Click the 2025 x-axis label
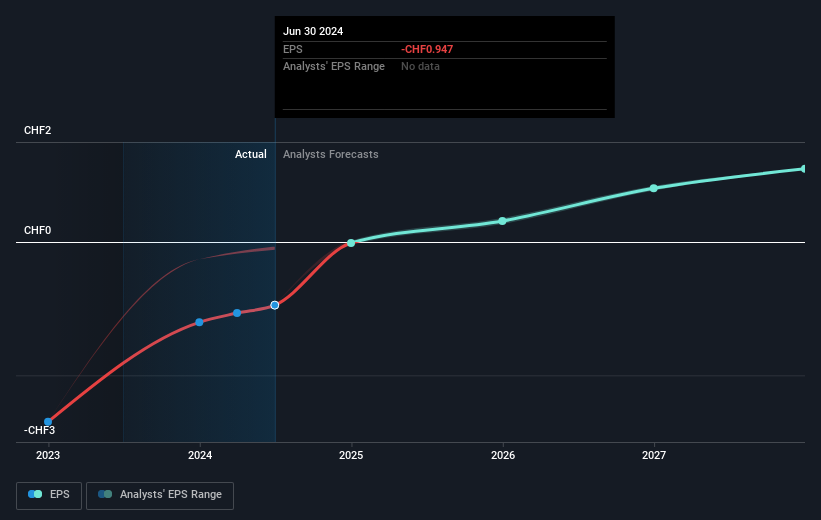The image size is (821, 520). 351,456
